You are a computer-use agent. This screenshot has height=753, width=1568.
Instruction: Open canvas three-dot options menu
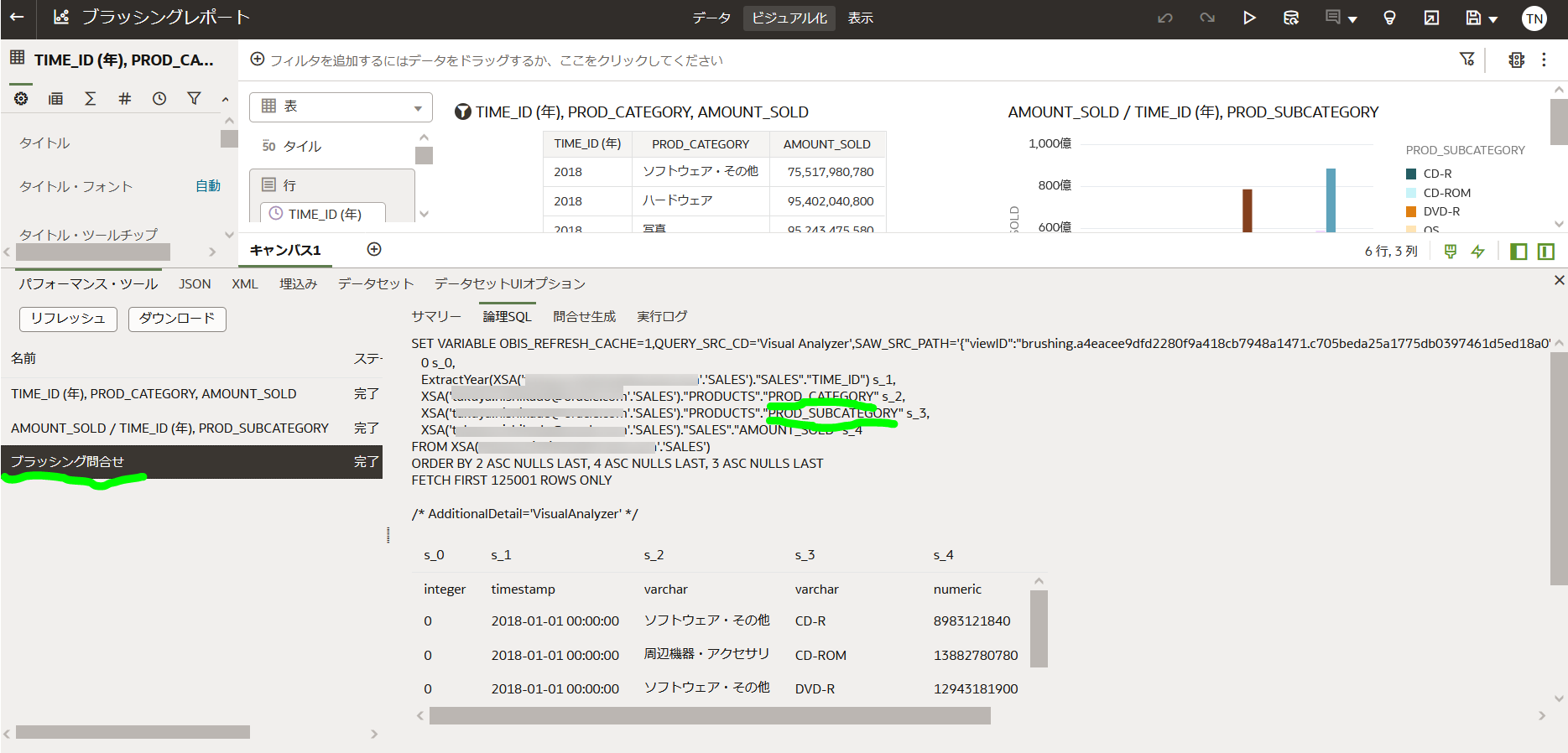pyautogui.click(x=1544, y=60)
